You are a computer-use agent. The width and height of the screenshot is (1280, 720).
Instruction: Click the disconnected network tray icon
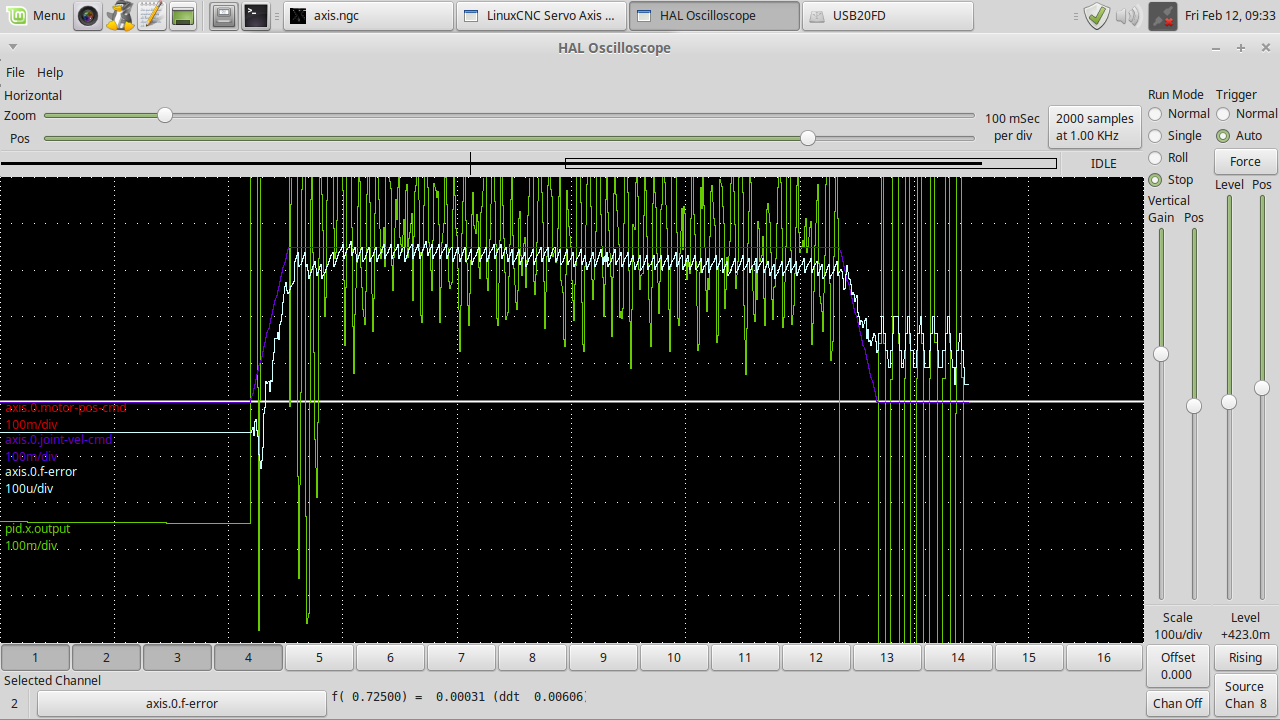(x=1162, y=16)
